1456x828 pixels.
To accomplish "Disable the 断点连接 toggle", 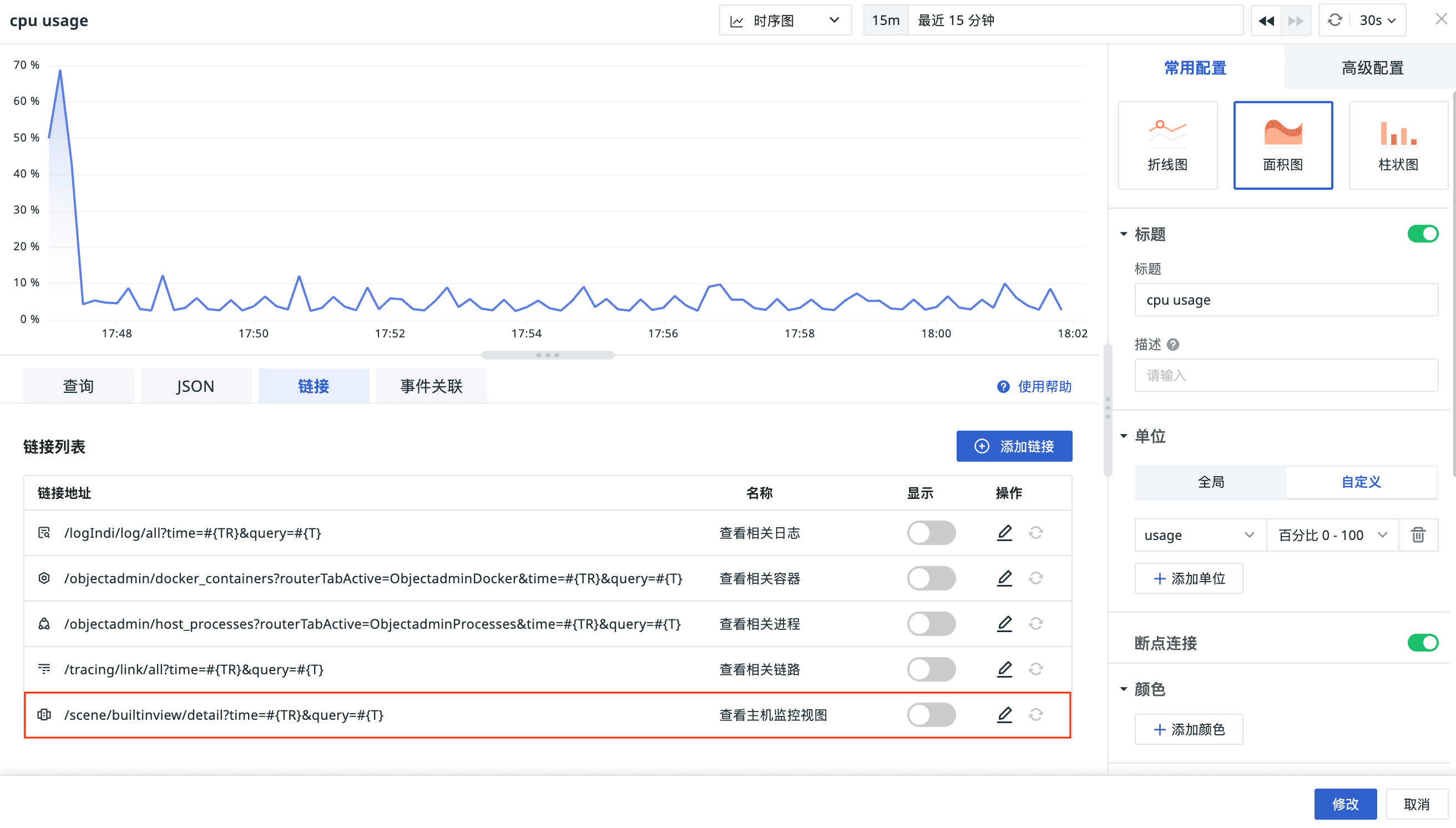I will pyautogui.click(x=1423, y=643).
